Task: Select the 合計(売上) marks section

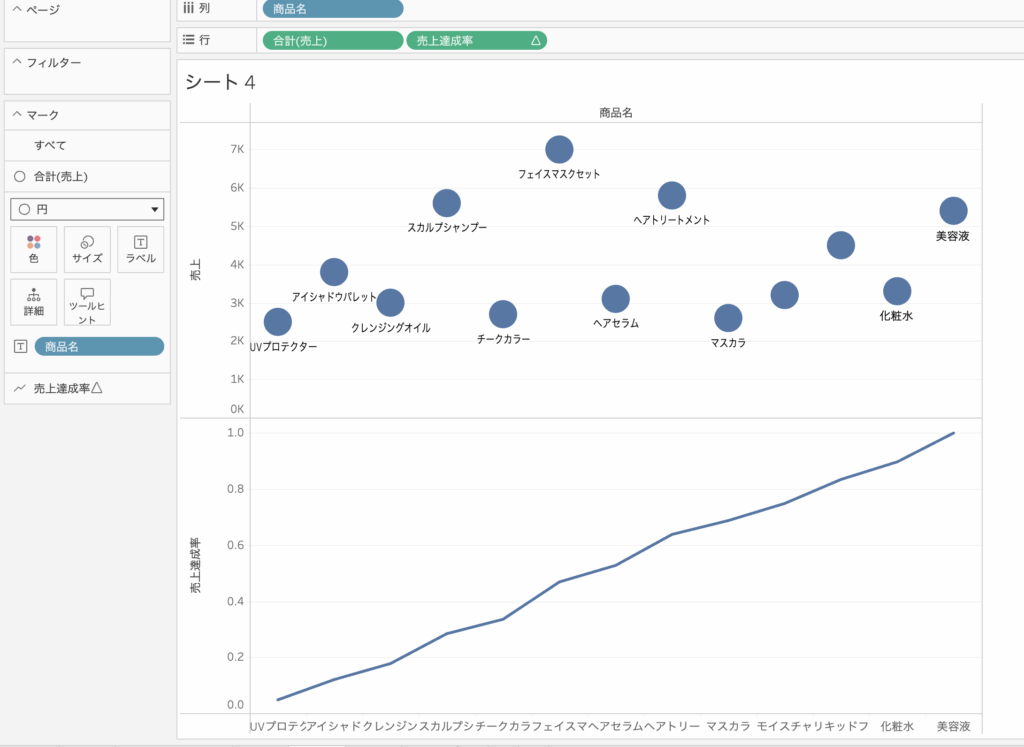Action: click(x=87, y=176)
